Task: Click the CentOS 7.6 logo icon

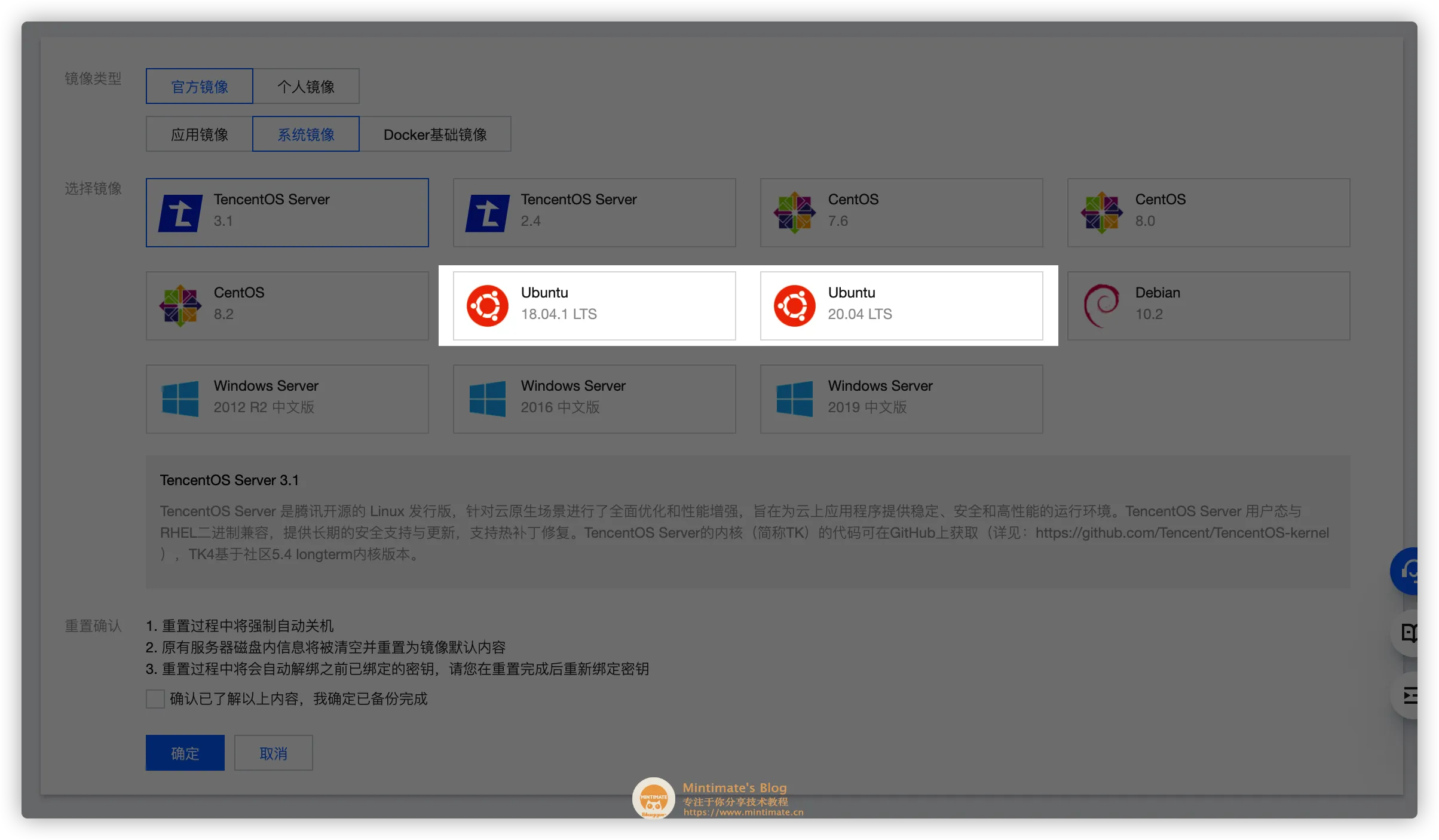Action: [x=795, y=212]
